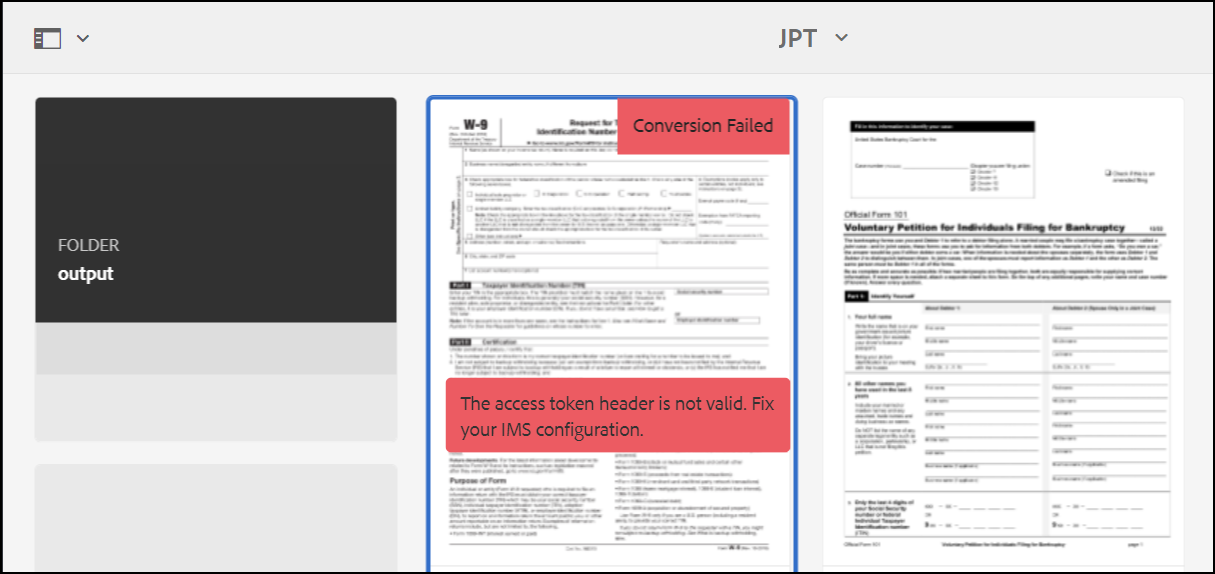Open the chevron dropdown beside JPT
The image size is (1215, 574).
841,38
